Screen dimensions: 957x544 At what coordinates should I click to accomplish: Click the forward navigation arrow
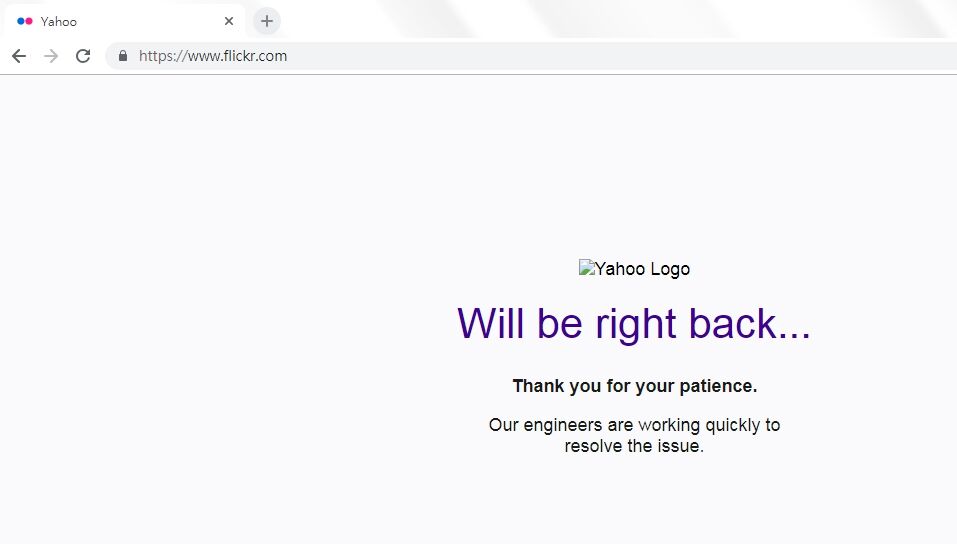[51, 56]
